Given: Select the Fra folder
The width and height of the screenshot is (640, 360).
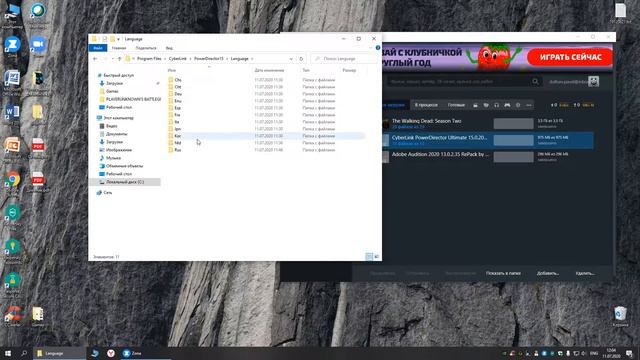Looking at the screenshot, I should click(178, 115).
